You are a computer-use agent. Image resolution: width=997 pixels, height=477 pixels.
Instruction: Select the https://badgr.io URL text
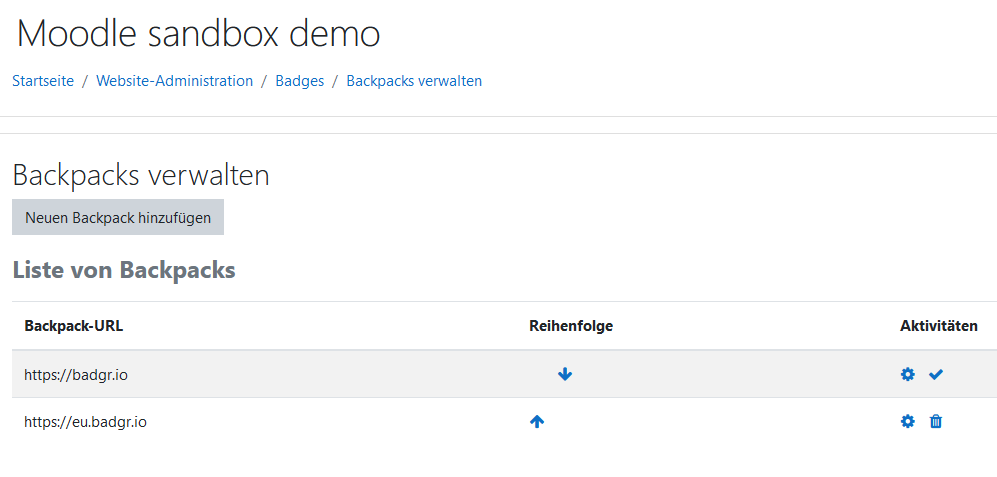pos(76,375)
